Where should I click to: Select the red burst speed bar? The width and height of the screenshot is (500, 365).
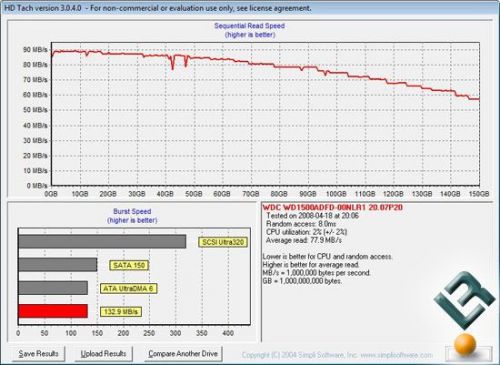tap(53, 311)
